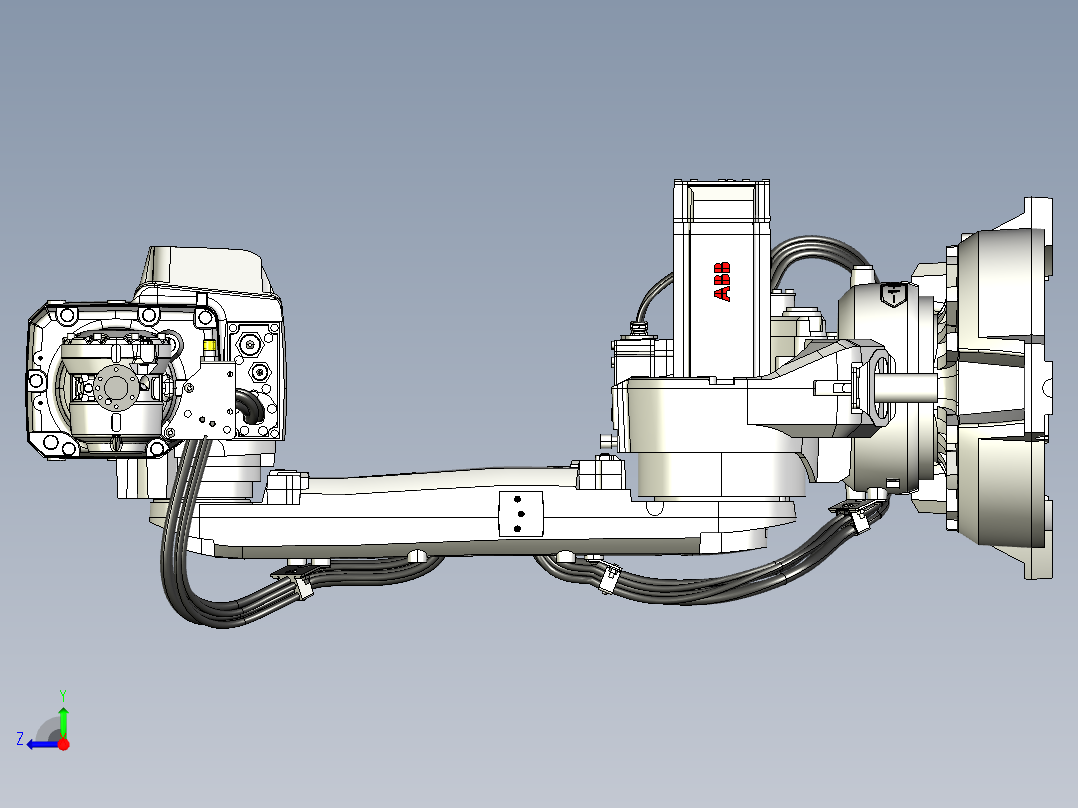Screen dimensions: 1078x808
Task: Select the small plate with three black holes on the arm
Action: pyautogui.click(x=520, y=514)
